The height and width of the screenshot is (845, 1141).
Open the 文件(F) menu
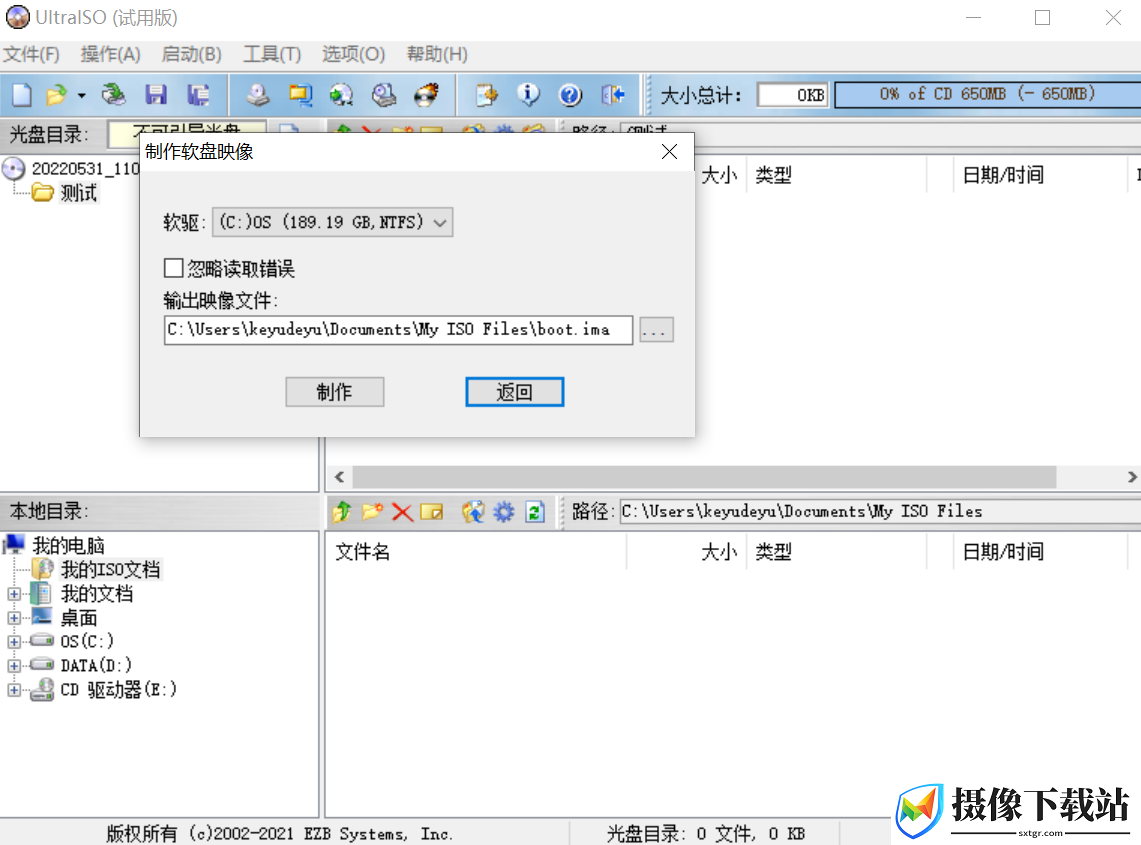tap(31, 55)
